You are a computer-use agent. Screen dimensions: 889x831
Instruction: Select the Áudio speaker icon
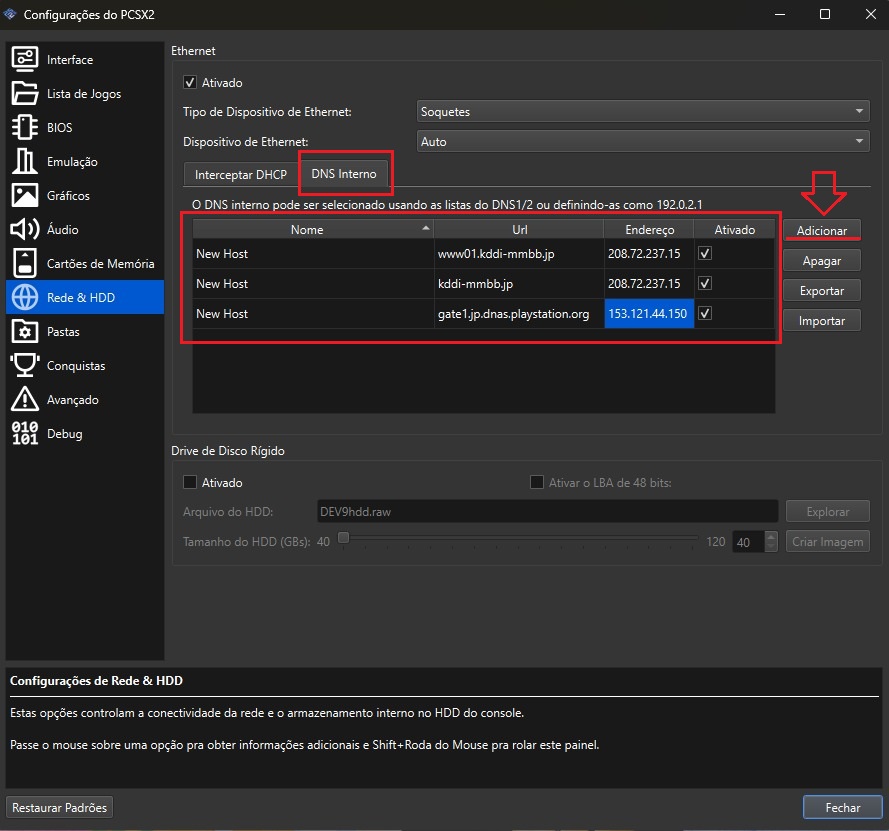point(25,230)
